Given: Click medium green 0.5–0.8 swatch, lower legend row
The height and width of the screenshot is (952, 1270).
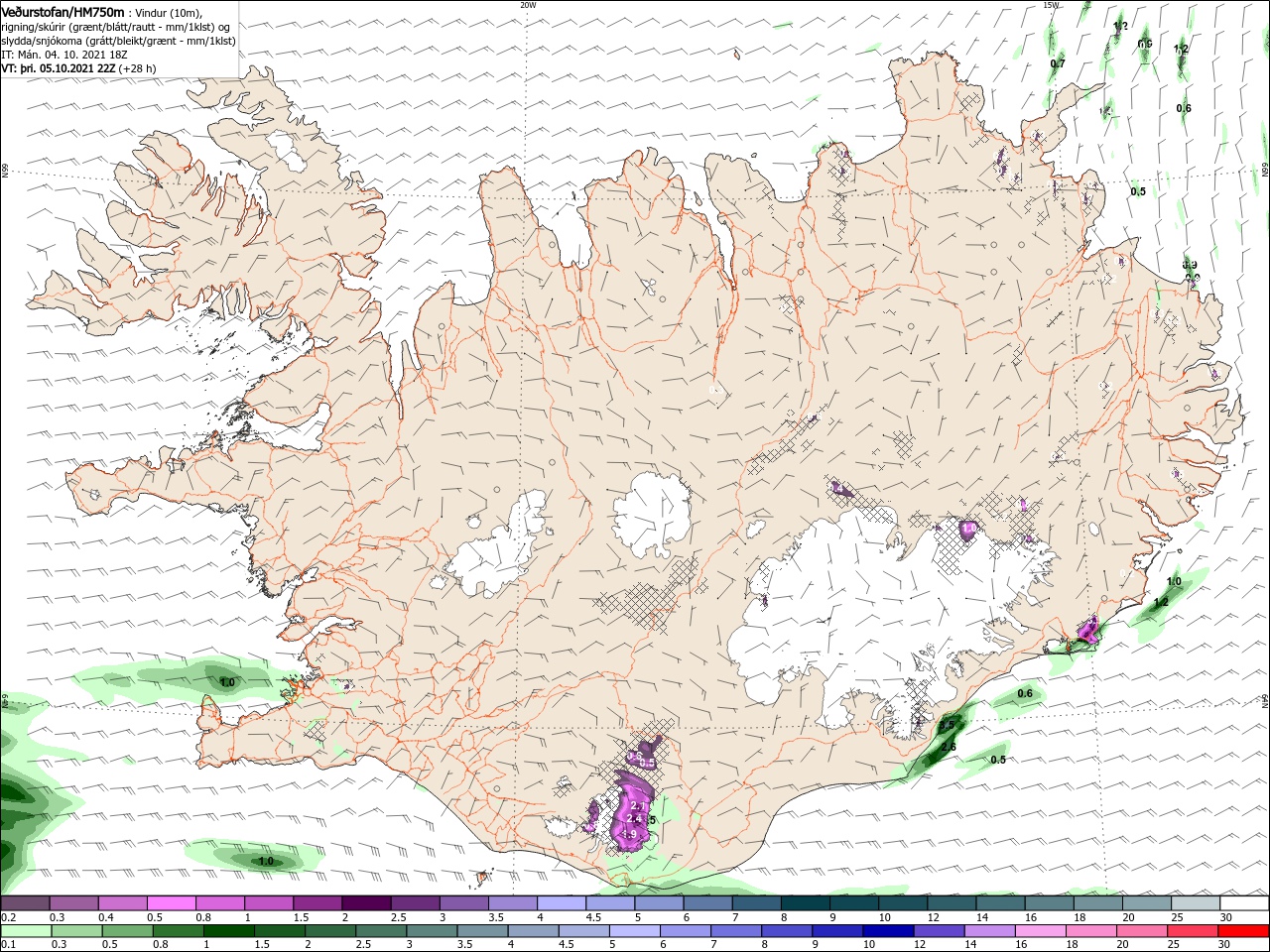Looking at the screenshot, I should click(x=127, y=931).
